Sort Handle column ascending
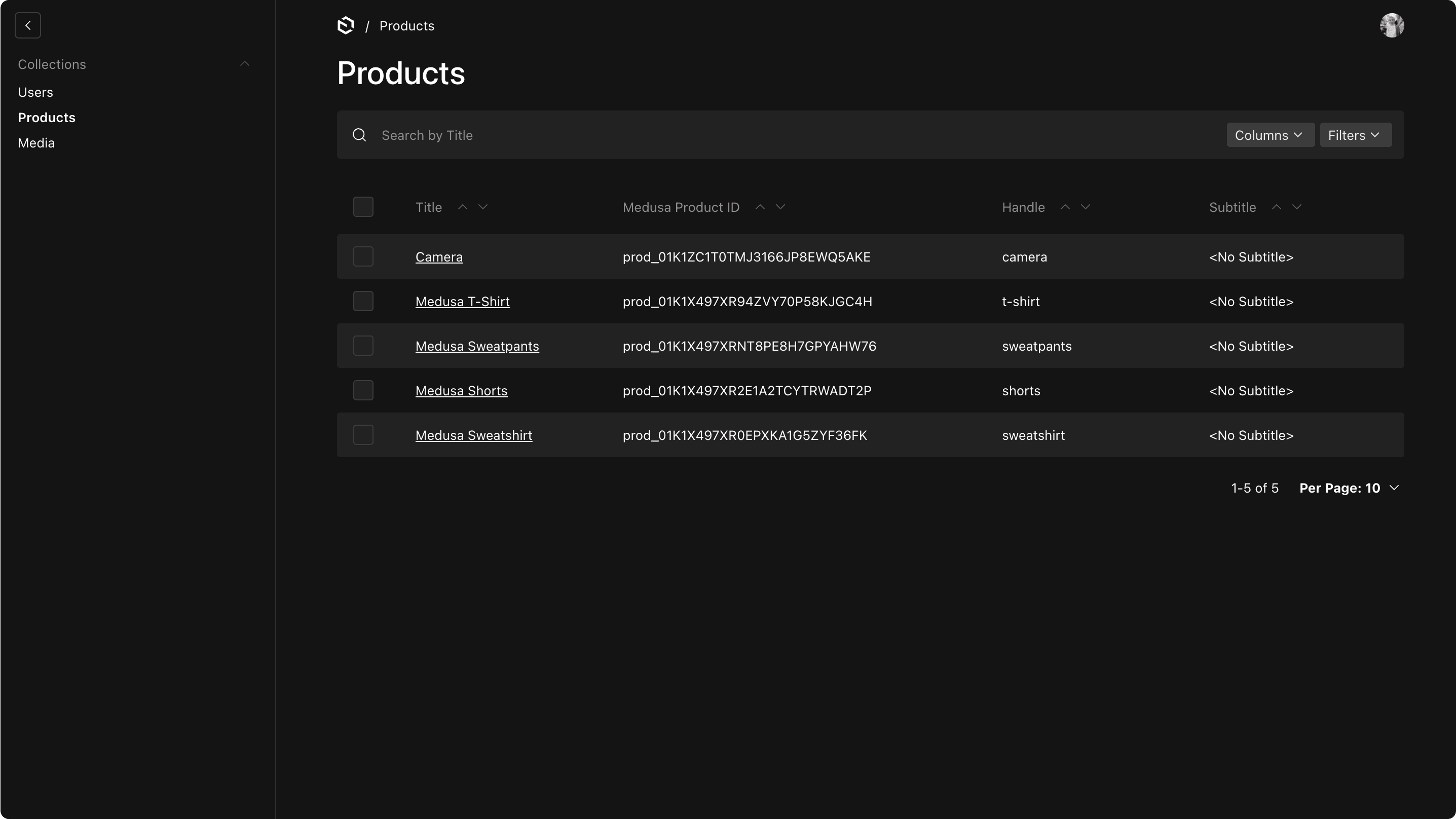Viewport: 1456px width, 819px height. coord(1065,207)
